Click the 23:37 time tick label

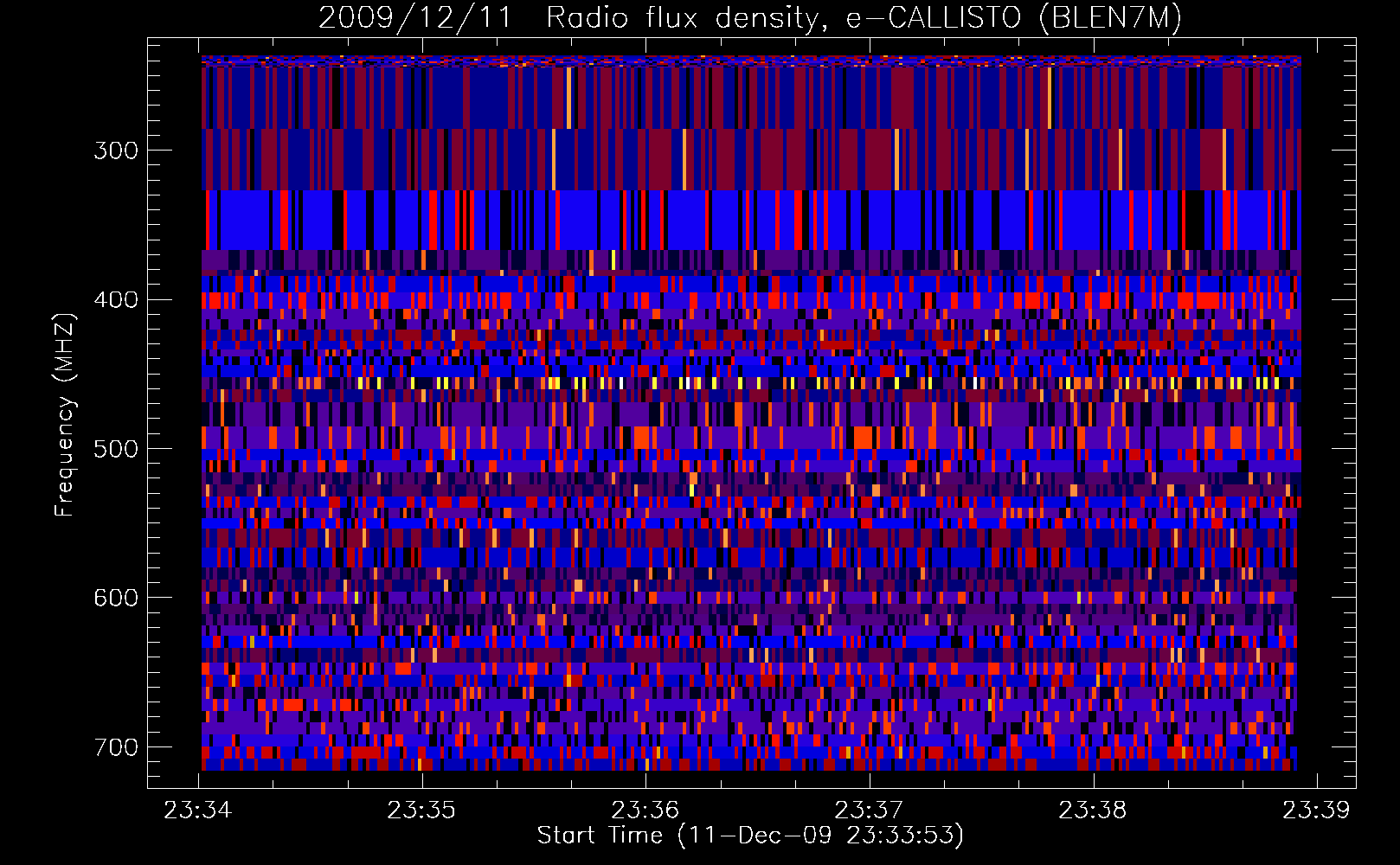[x=869, y=811]
